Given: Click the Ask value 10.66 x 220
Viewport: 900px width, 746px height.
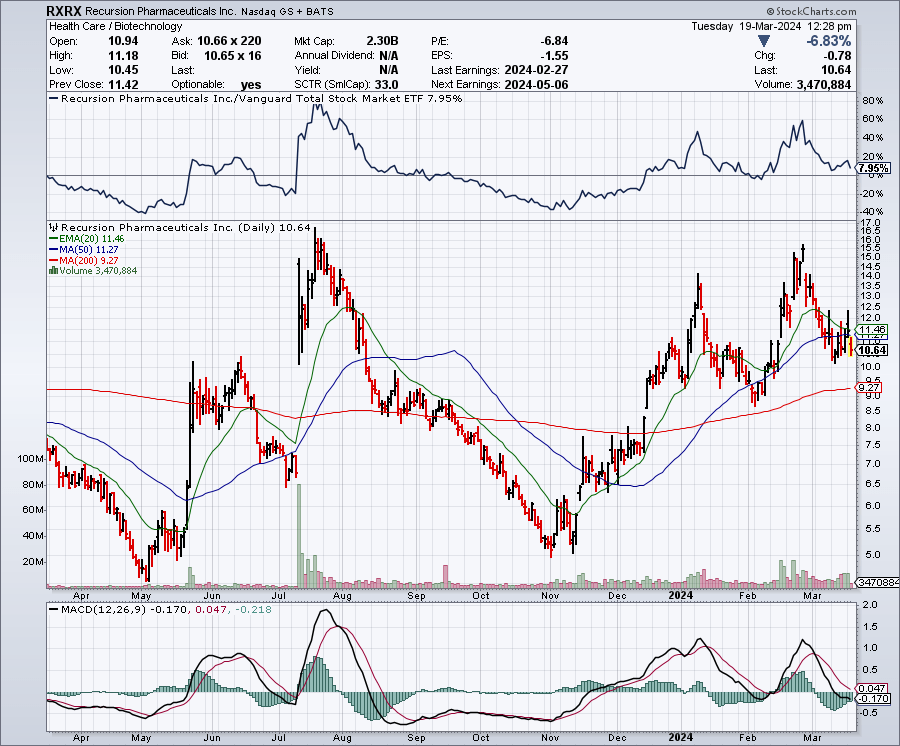Looking at the screenshot, I should tap(229, 41).
